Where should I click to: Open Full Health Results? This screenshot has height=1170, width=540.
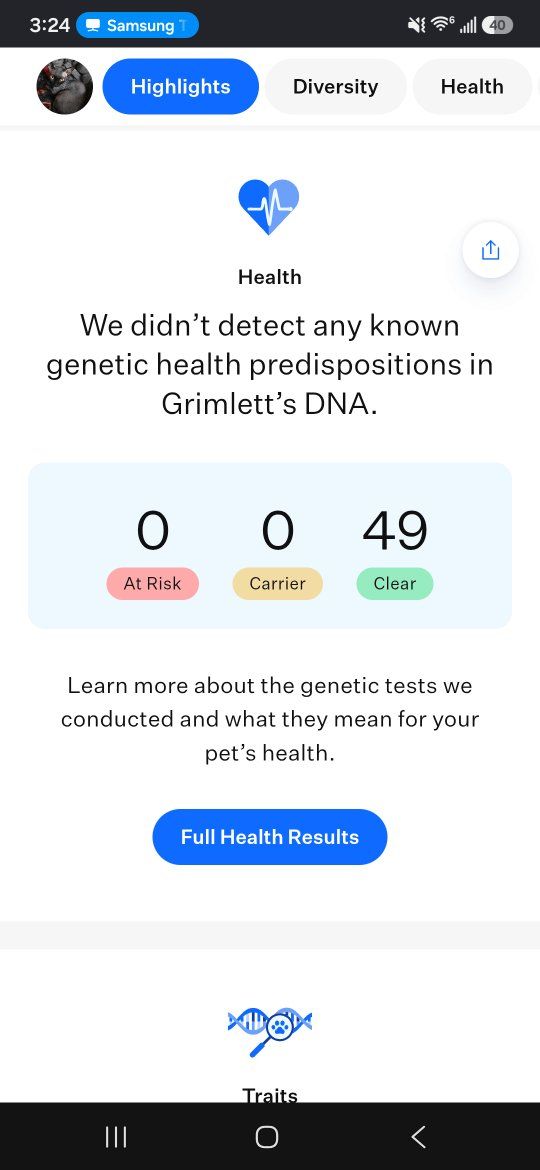point(270,837)
